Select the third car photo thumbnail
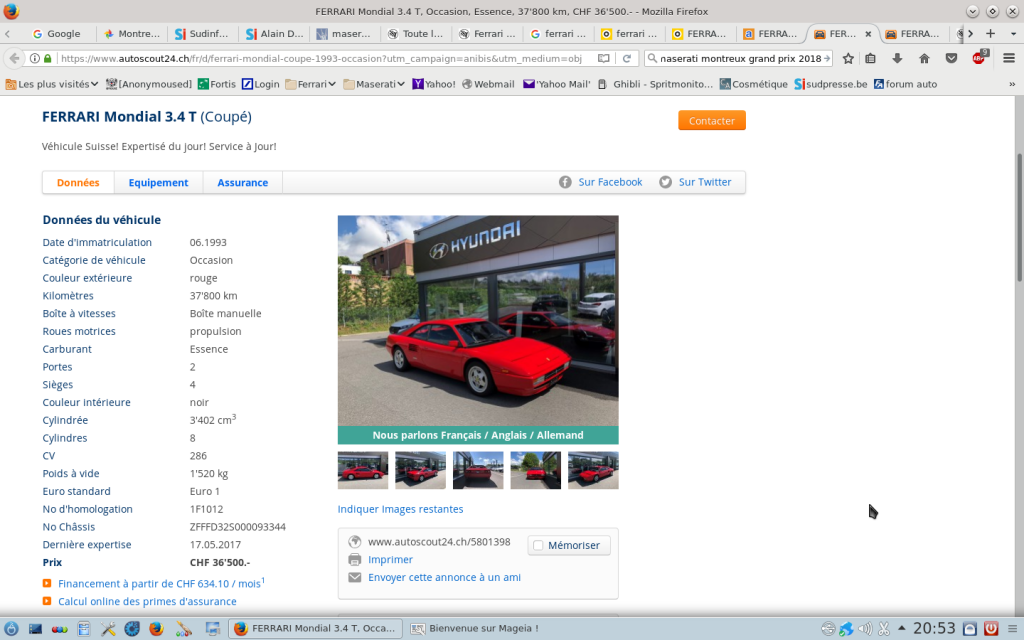 [477, 470]
